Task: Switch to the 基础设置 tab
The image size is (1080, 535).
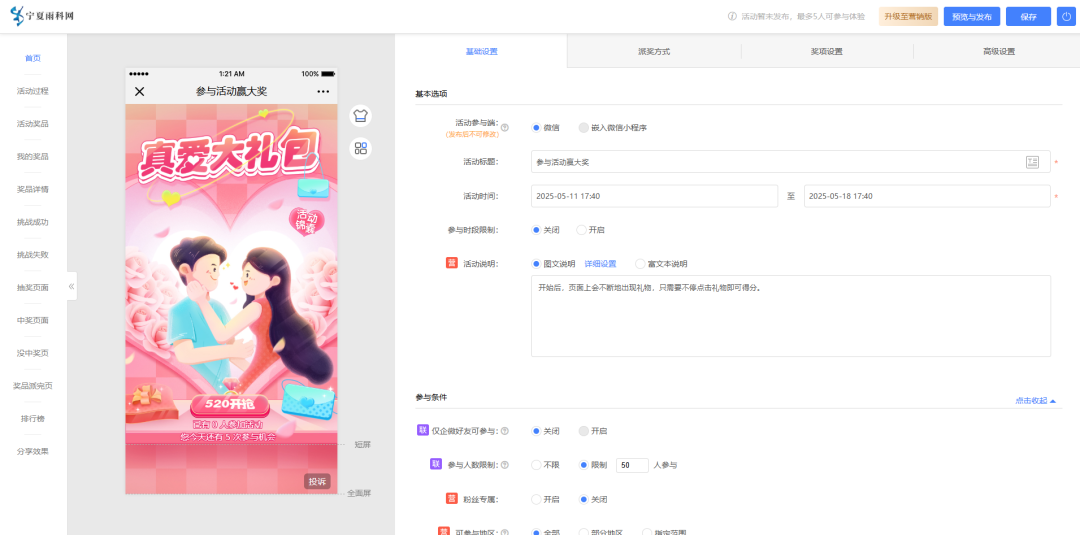Action: tap(481, 51)
